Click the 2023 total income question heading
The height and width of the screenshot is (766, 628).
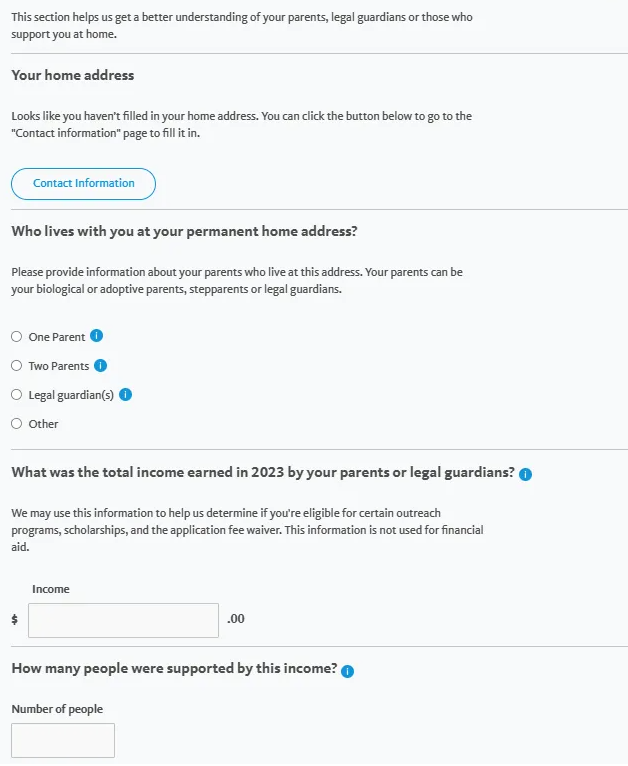tap(263, 472)
